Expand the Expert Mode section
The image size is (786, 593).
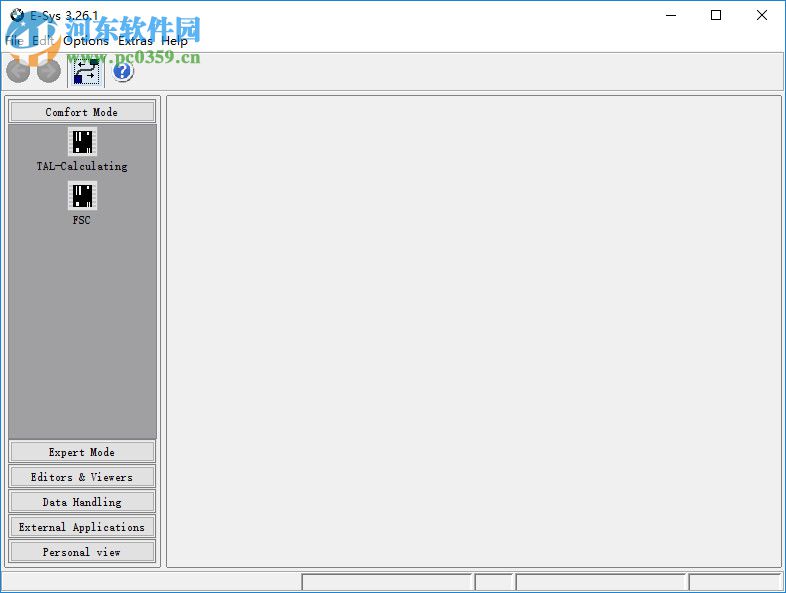82,452
